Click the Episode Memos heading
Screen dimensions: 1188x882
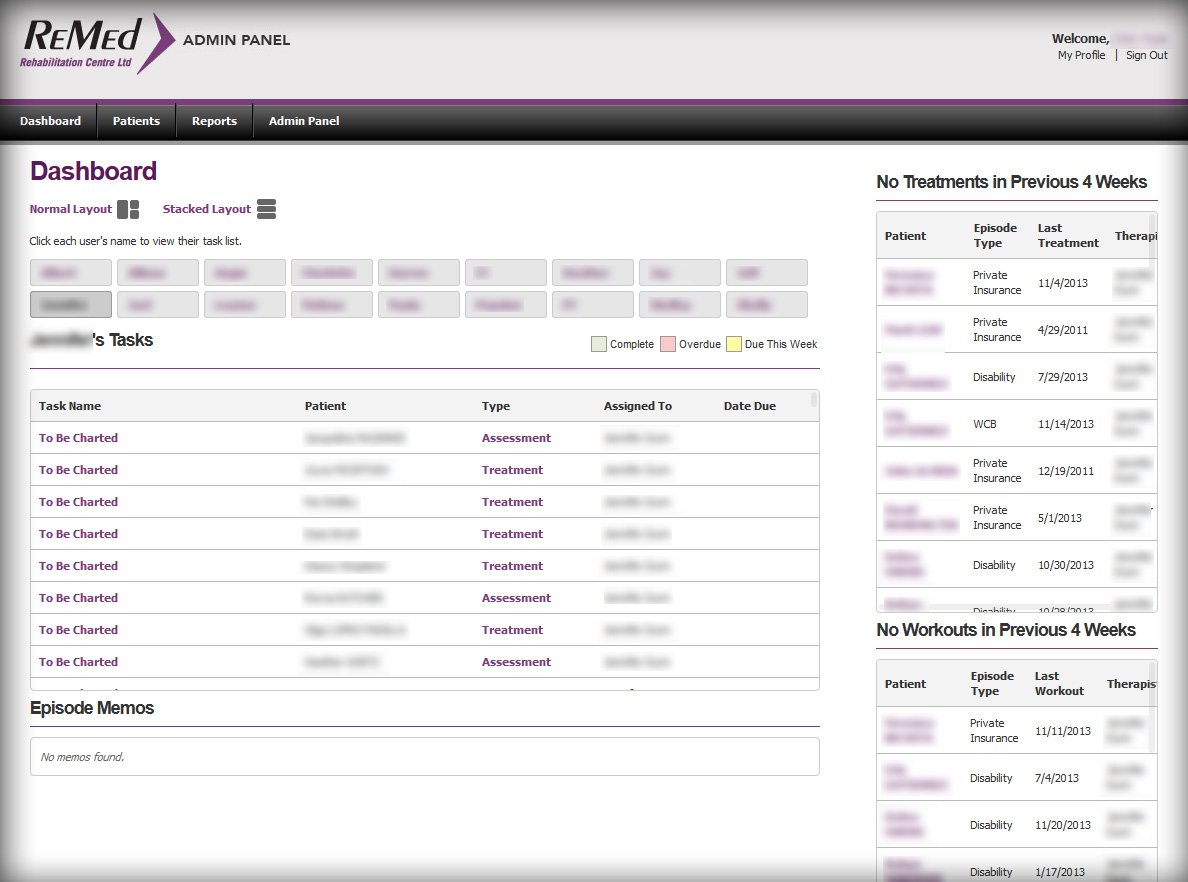pos(92,708)
